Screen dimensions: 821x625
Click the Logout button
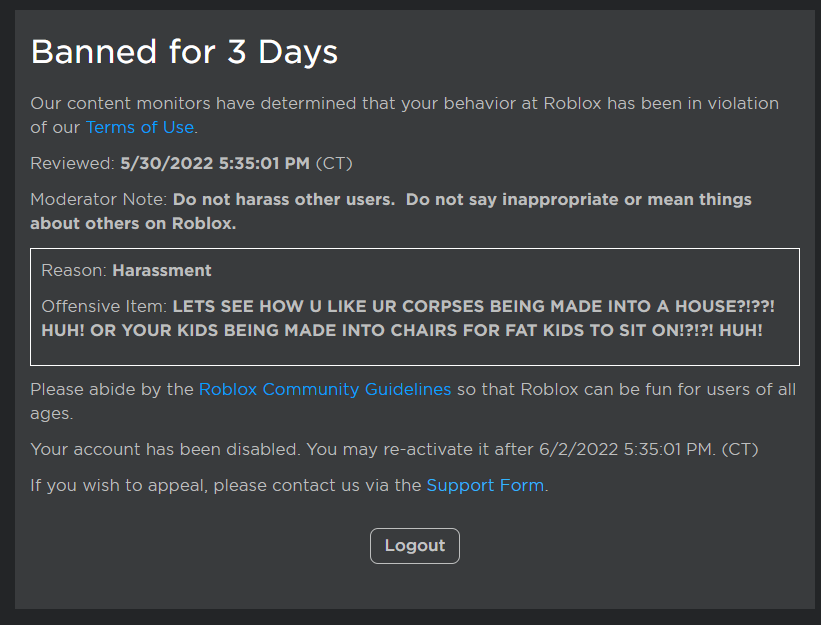414,546
